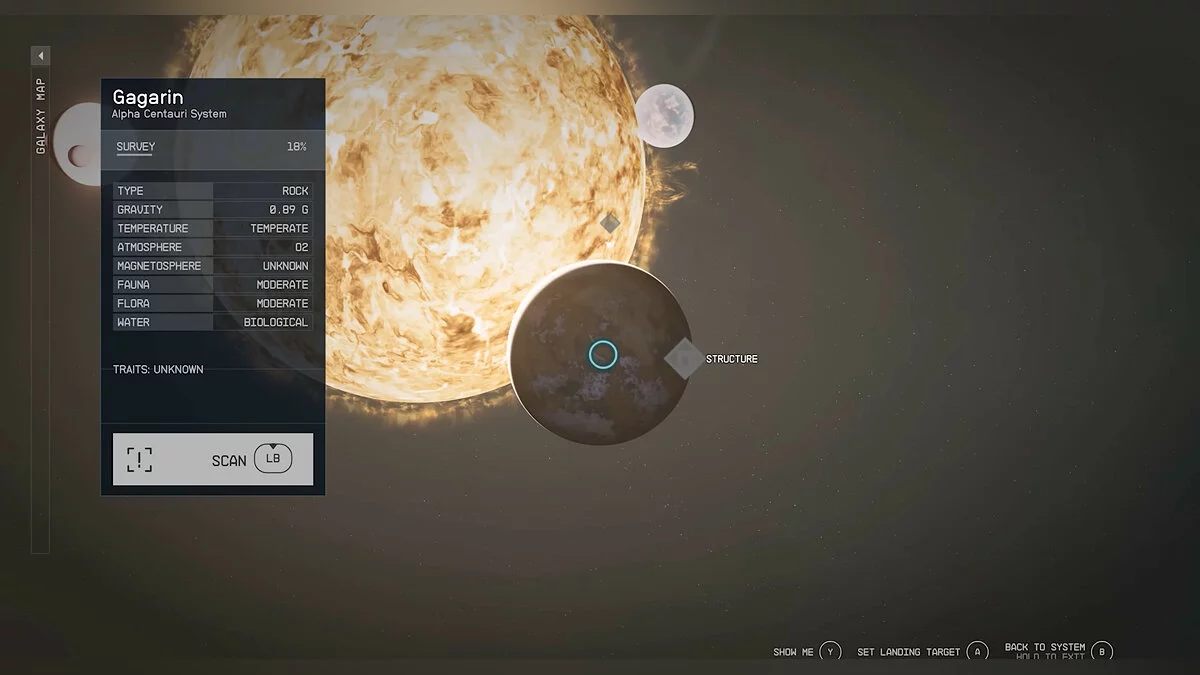This screenshot has width=1200, height=675.
Task: Click the scan bracket icon
Action: [140, 460]
